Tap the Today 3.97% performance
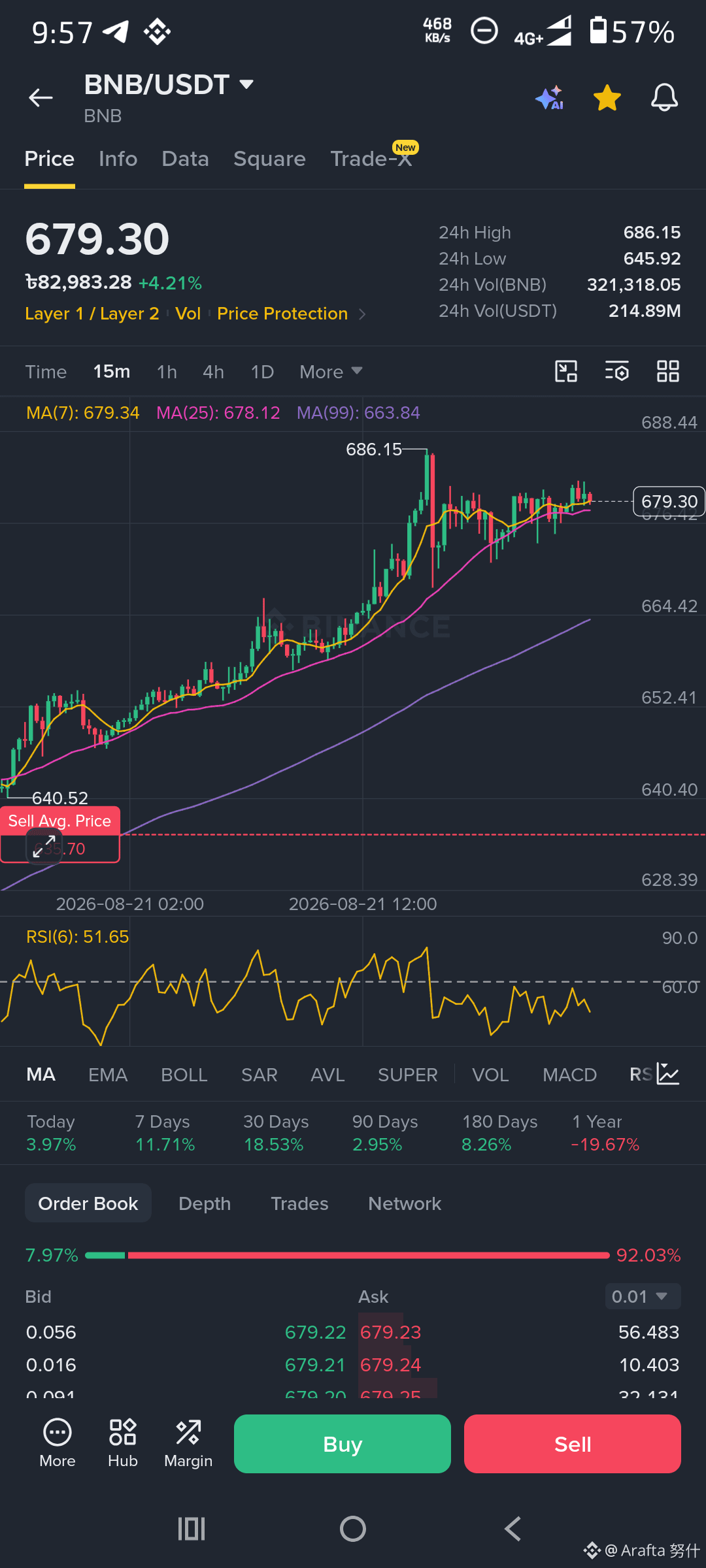The image size is (706, 1568). 51,1133
